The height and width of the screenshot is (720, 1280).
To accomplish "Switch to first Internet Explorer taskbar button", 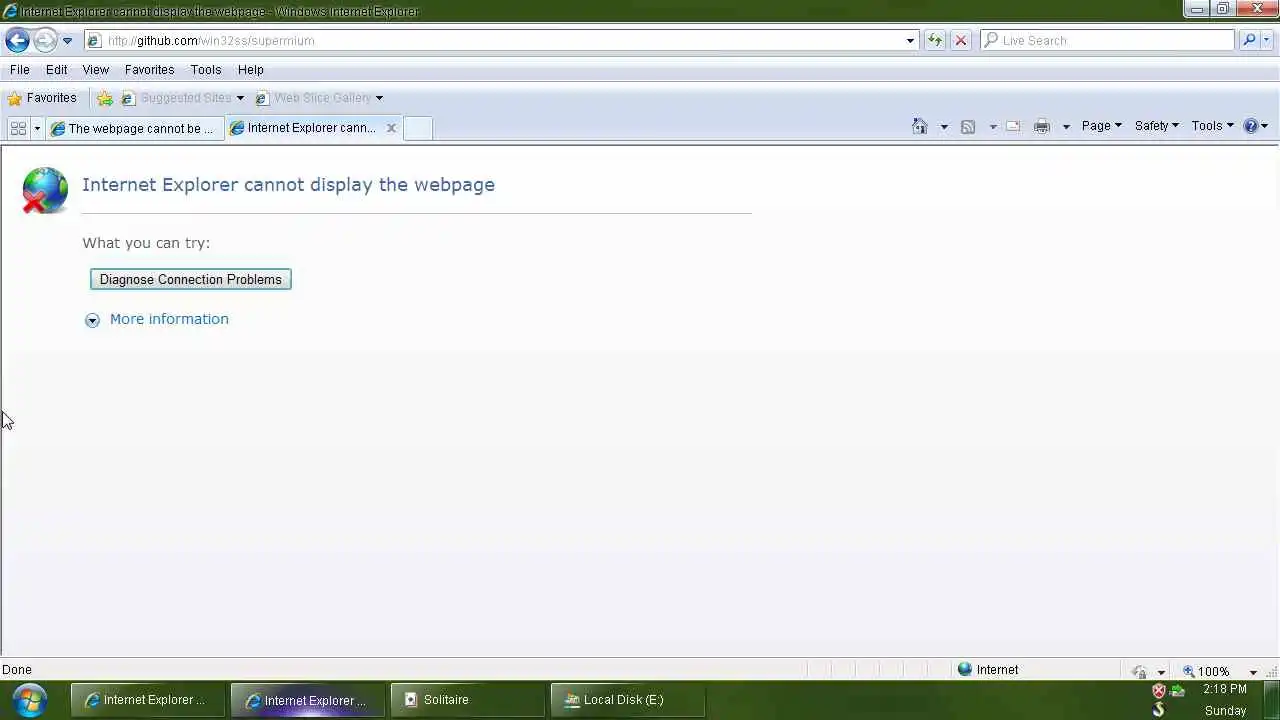I will pos(147,700).
